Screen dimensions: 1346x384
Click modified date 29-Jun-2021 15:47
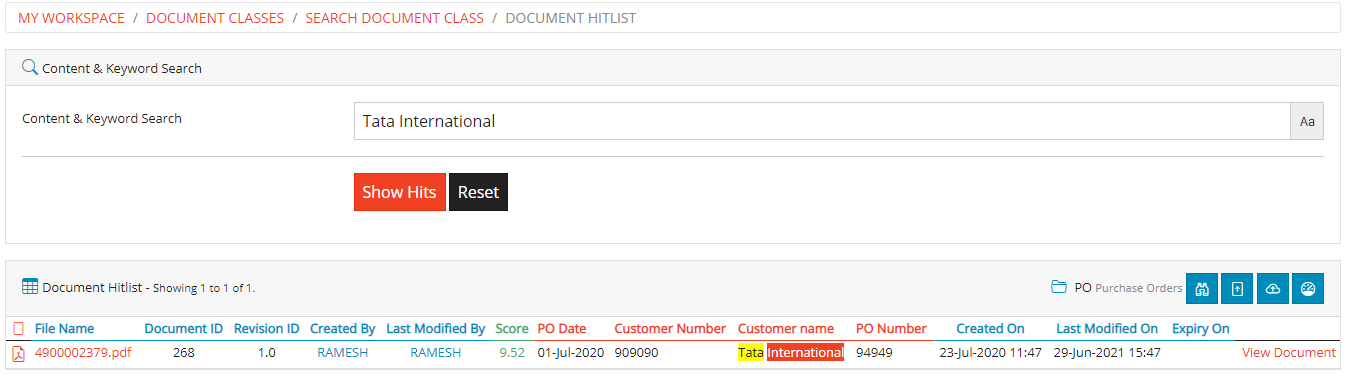(1108, 352)
